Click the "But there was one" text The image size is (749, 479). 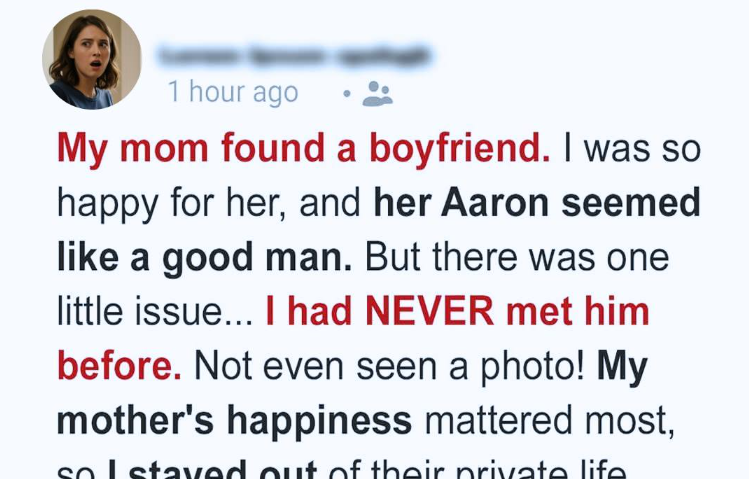(x=516, y=258)
